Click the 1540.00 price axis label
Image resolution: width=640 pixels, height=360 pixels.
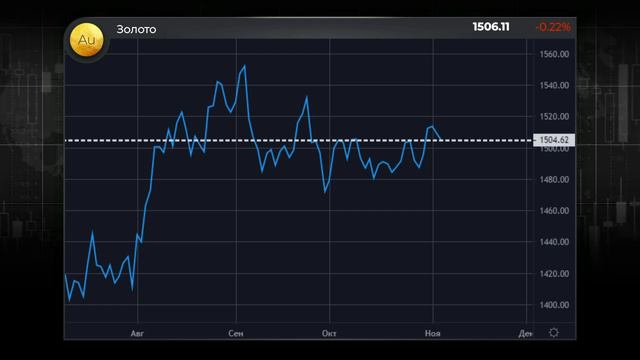point(554,85)
